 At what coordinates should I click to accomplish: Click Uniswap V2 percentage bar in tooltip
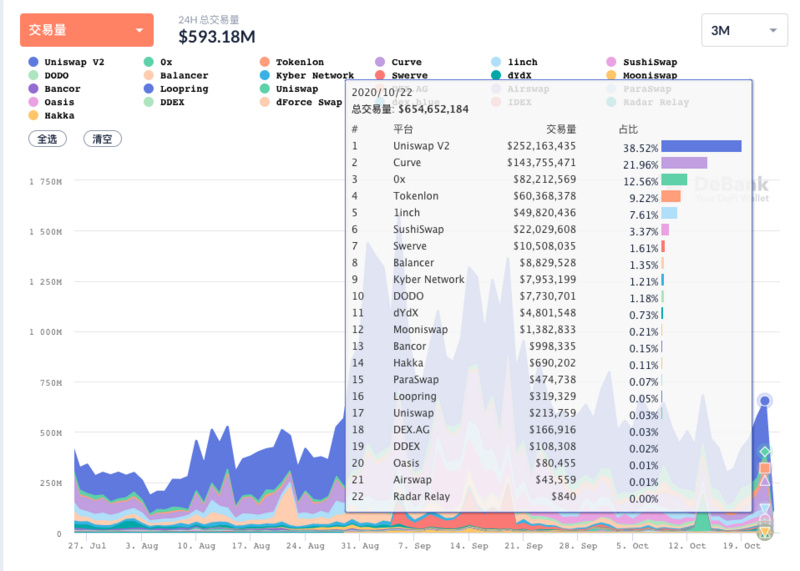(x=701, y=146)
